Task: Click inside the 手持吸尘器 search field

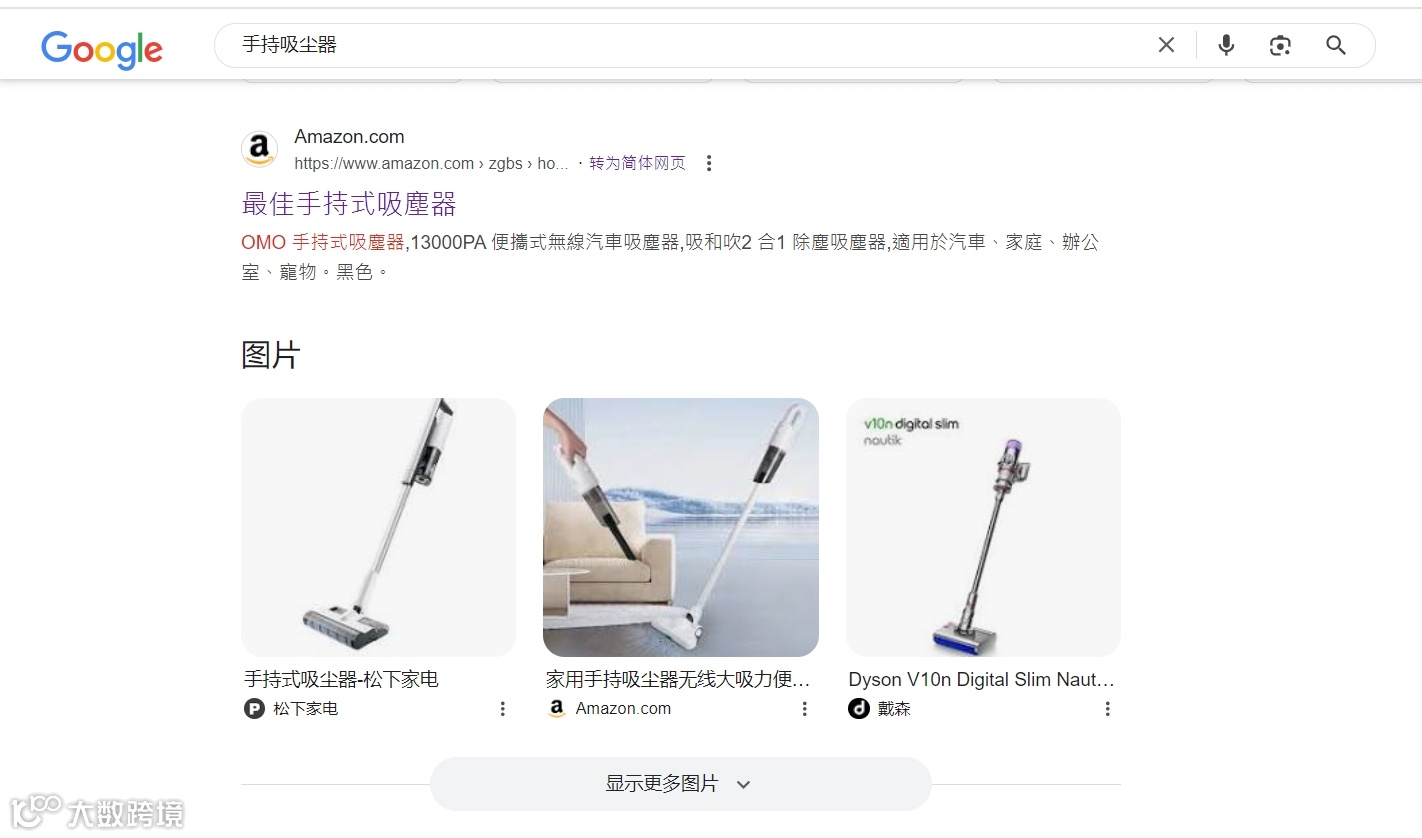Action: click(x=690, y=45)
